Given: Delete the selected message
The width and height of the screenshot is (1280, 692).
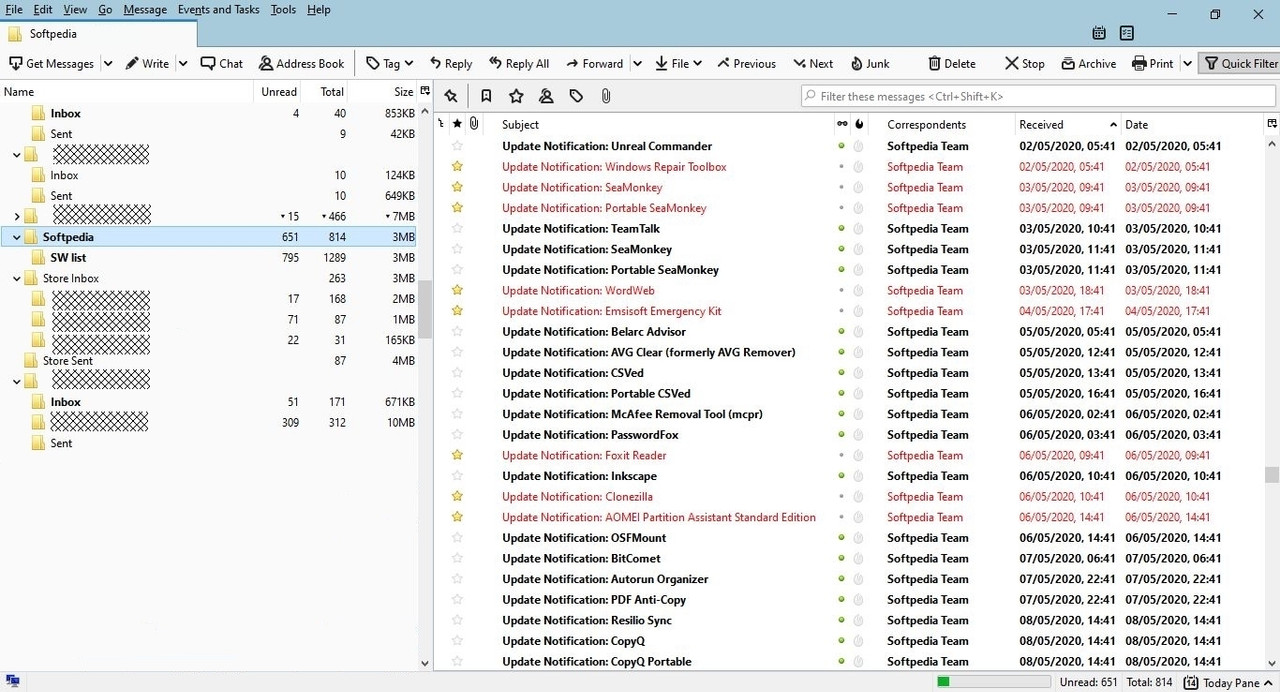Looking at the screenshot, I should pos(952,63).
